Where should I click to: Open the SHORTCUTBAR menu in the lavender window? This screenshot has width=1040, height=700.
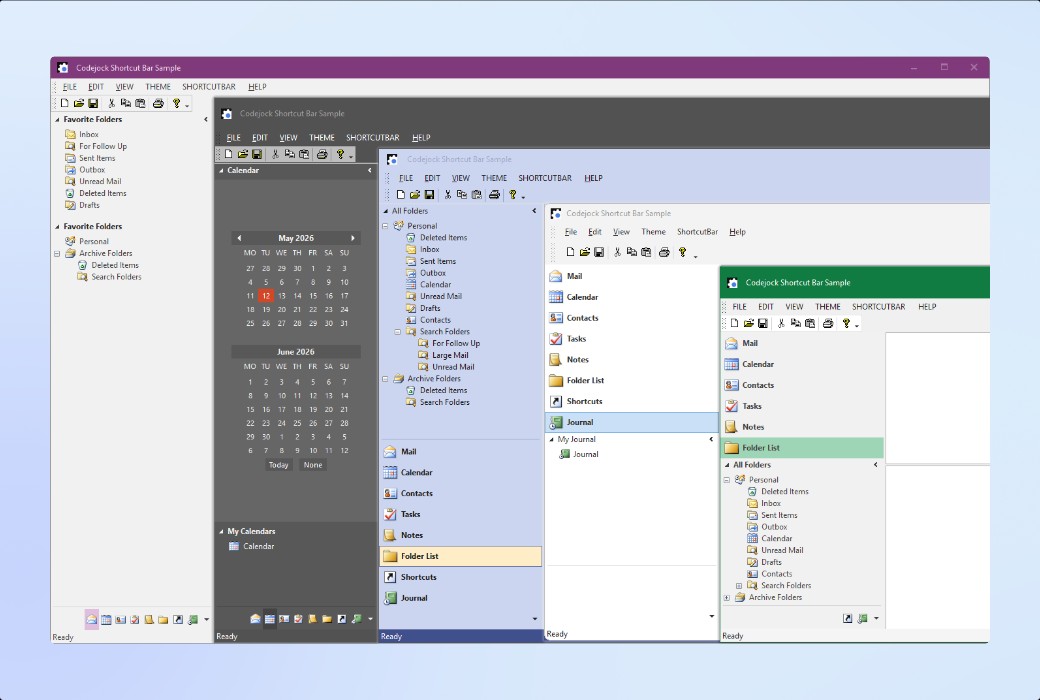point(545,178)
